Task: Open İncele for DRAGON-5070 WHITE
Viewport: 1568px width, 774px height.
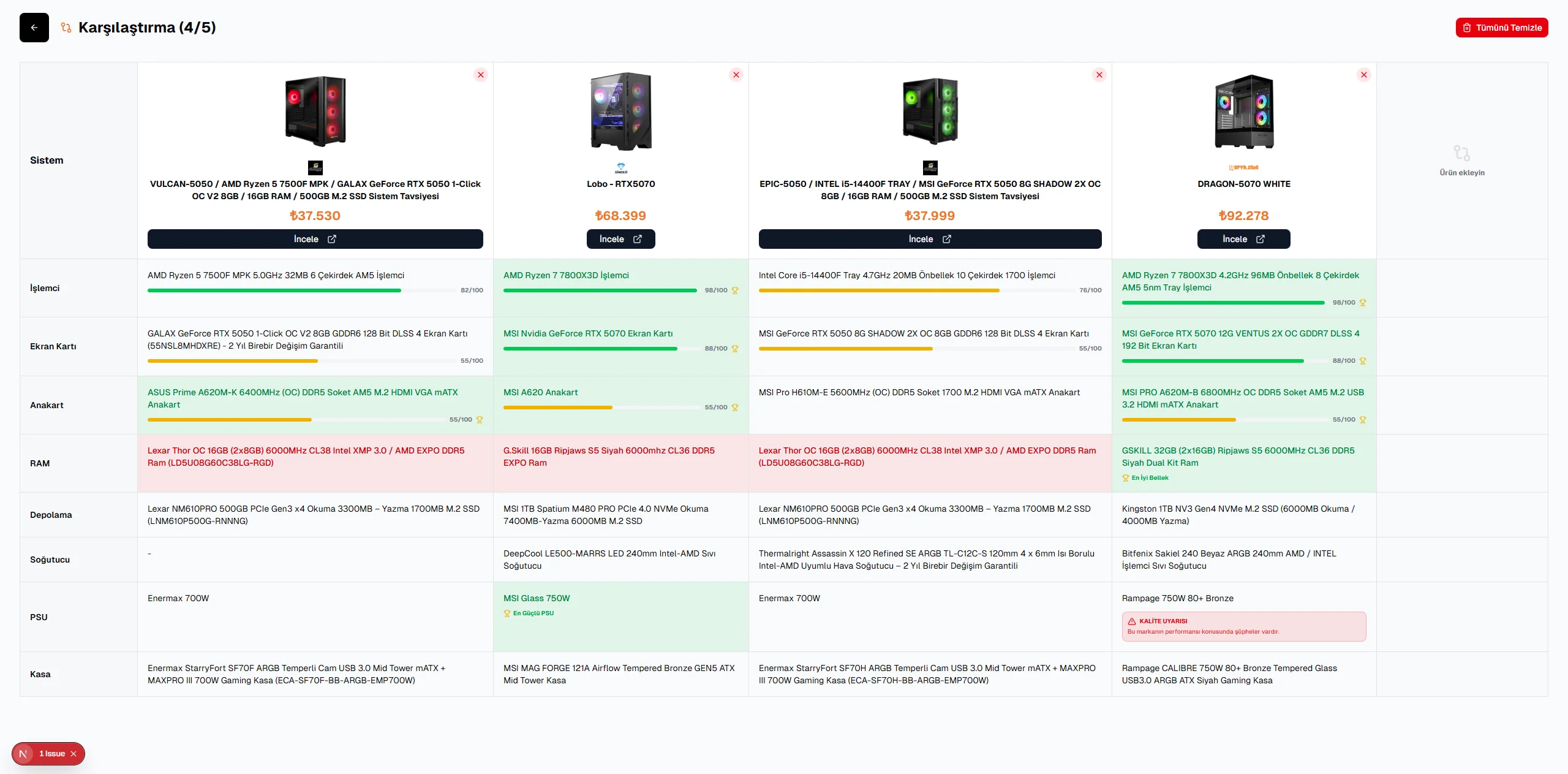Action: point(1243,239)
